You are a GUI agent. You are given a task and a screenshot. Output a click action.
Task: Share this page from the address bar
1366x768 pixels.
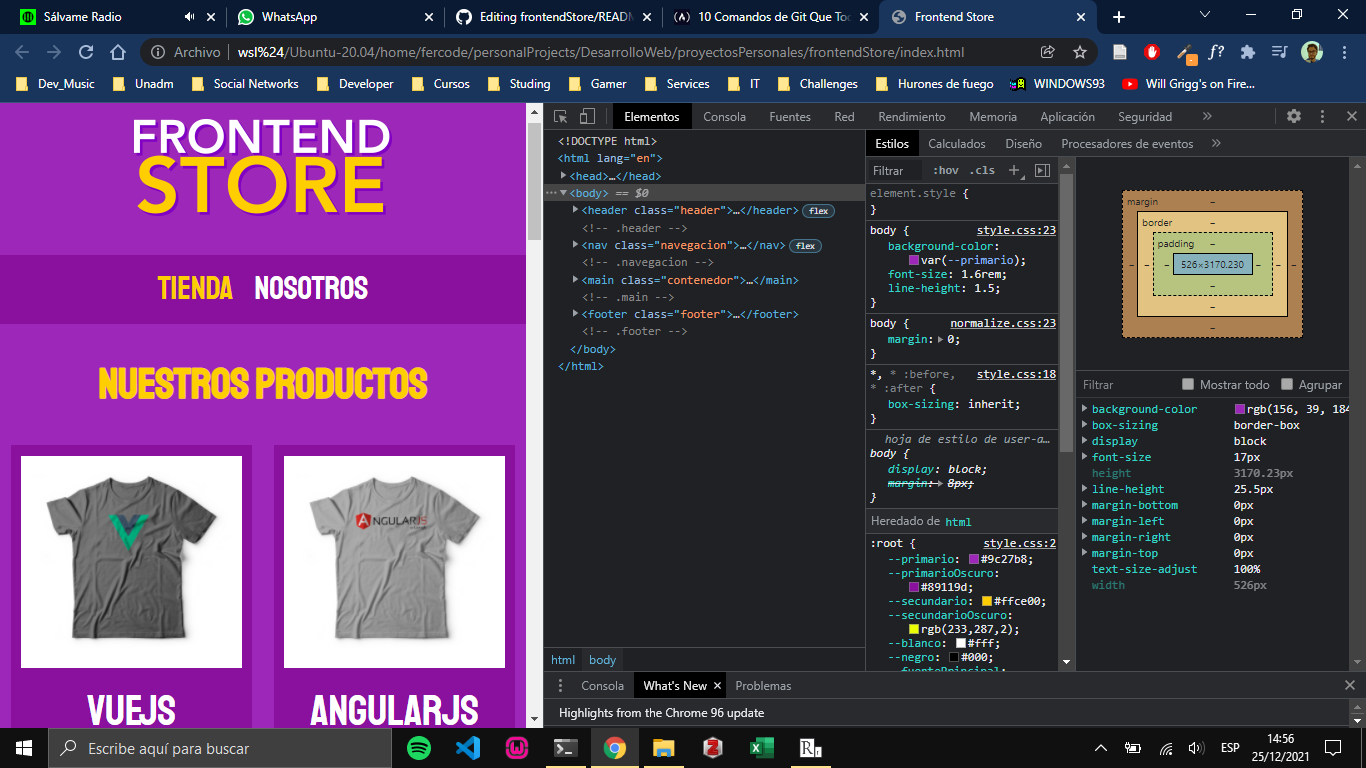pyautogui.click(x=1048, y=52)
